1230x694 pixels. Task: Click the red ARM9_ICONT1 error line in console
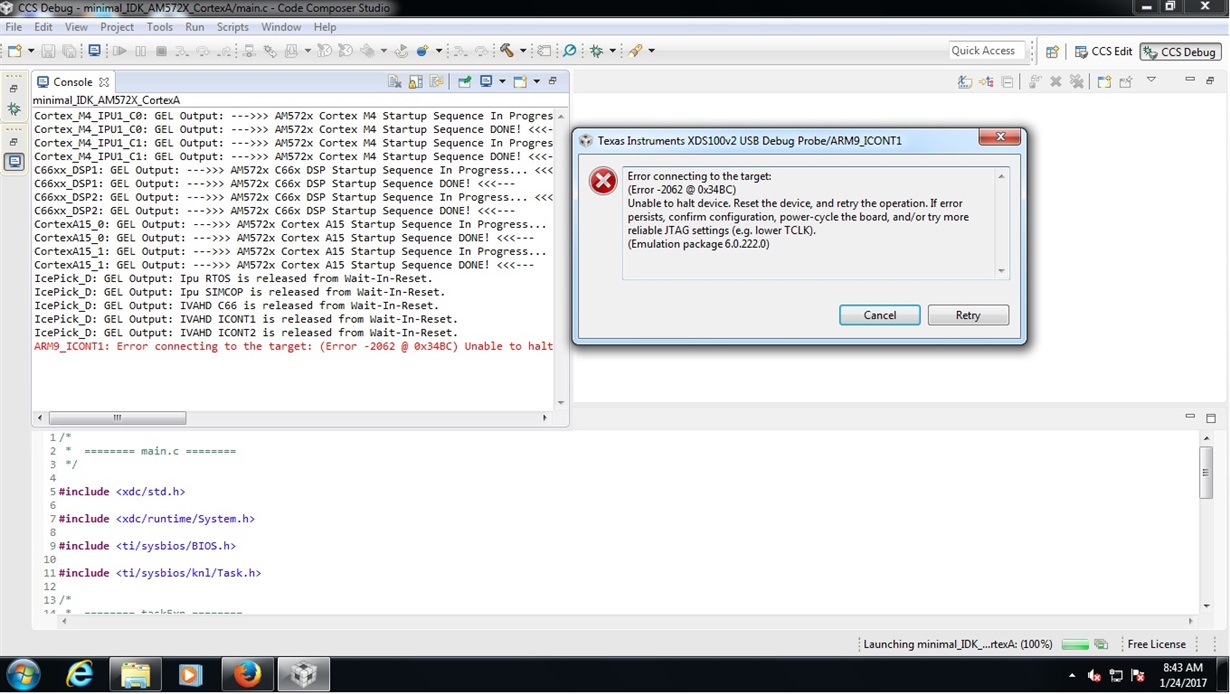(x=293, y=346)
